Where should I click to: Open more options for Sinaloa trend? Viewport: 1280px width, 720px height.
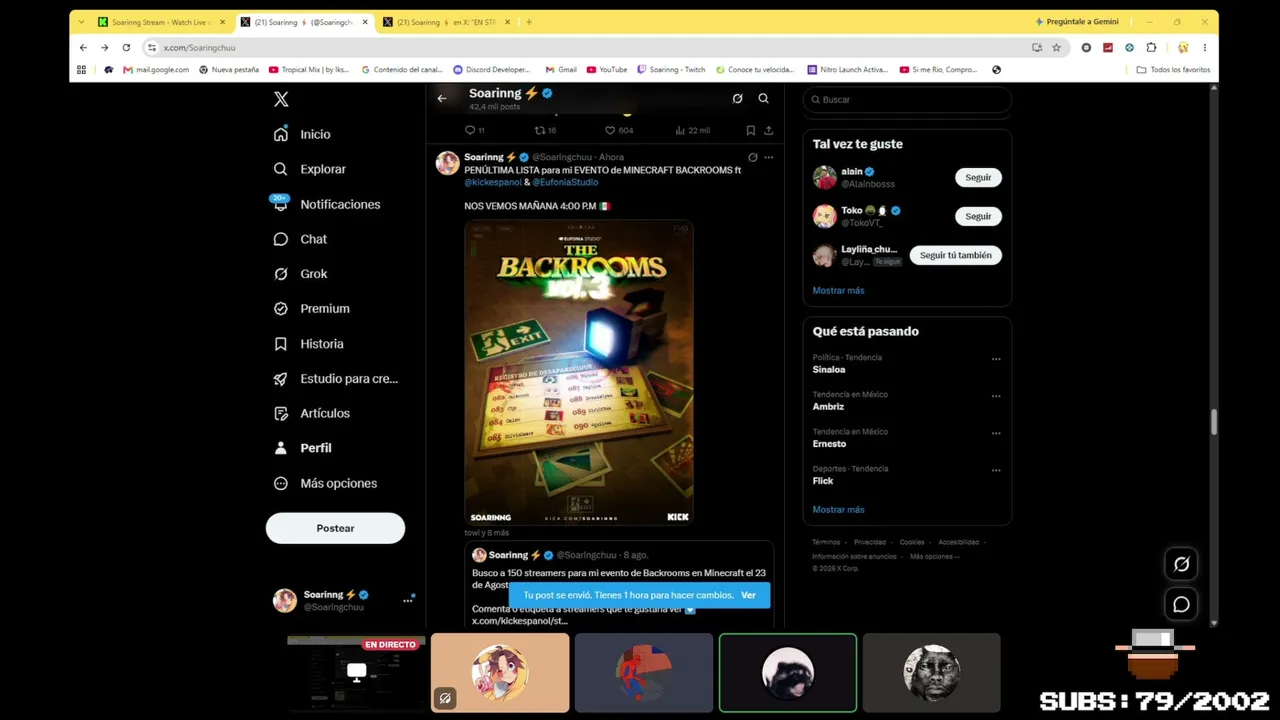996,359
